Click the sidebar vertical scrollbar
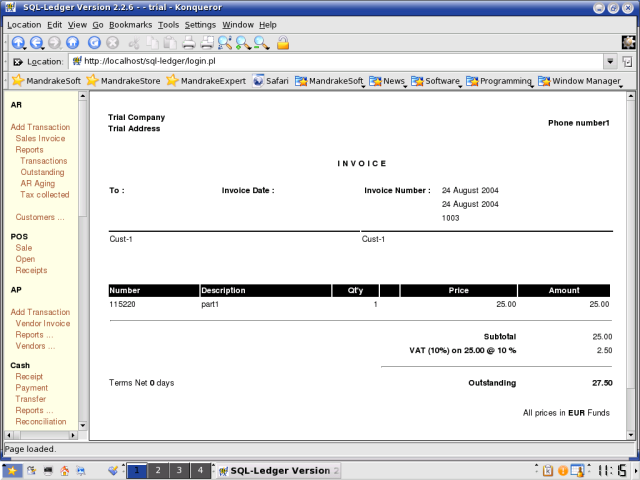640x480 pixels. click(83, 300)
